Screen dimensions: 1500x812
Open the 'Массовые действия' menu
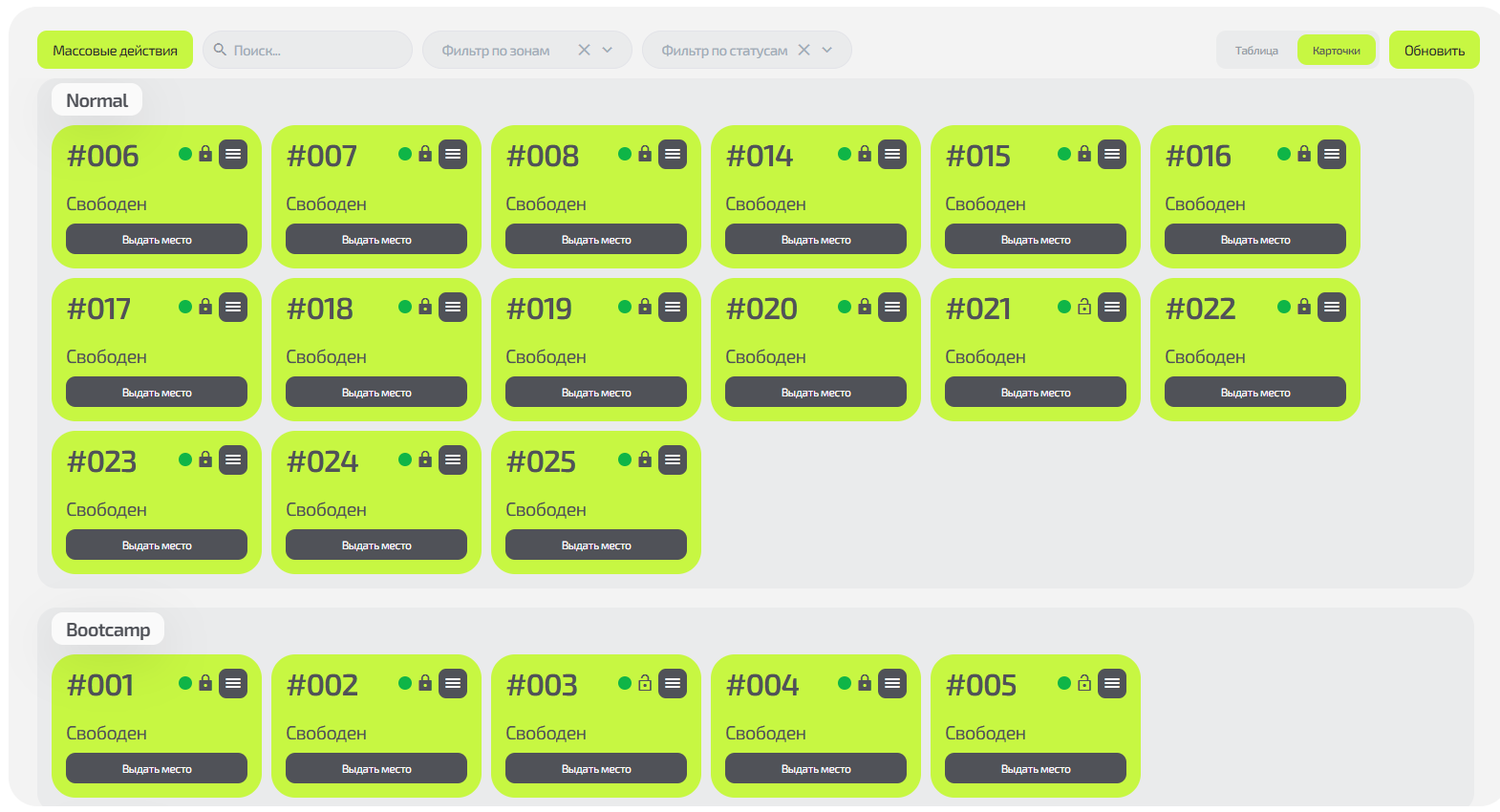click(x=115, y=51)
